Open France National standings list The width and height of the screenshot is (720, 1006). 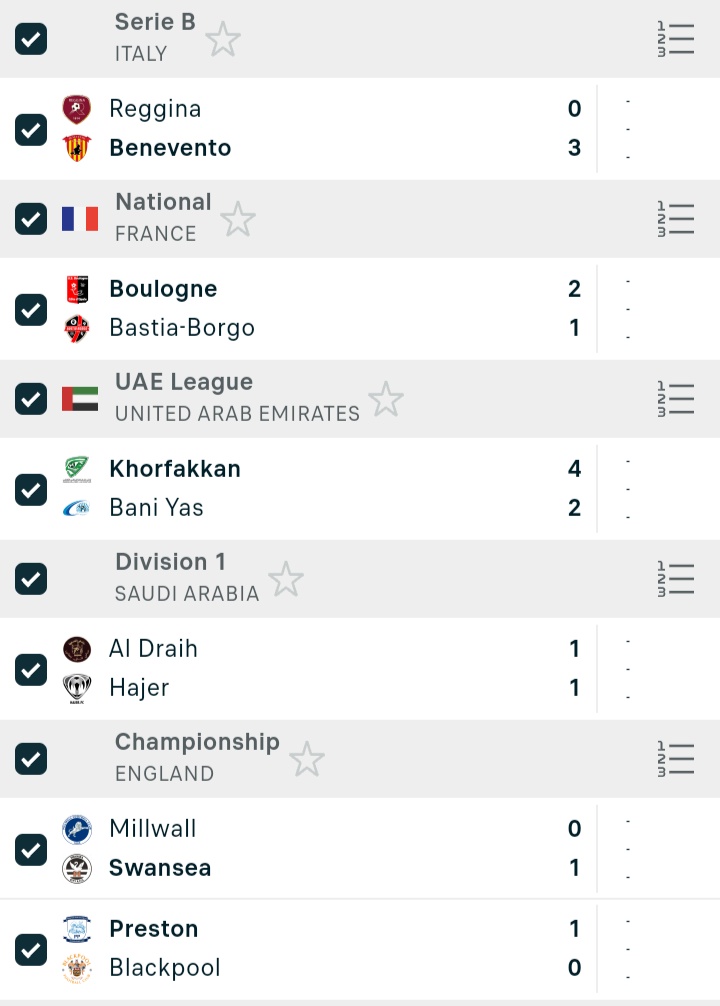pos(676,219)
